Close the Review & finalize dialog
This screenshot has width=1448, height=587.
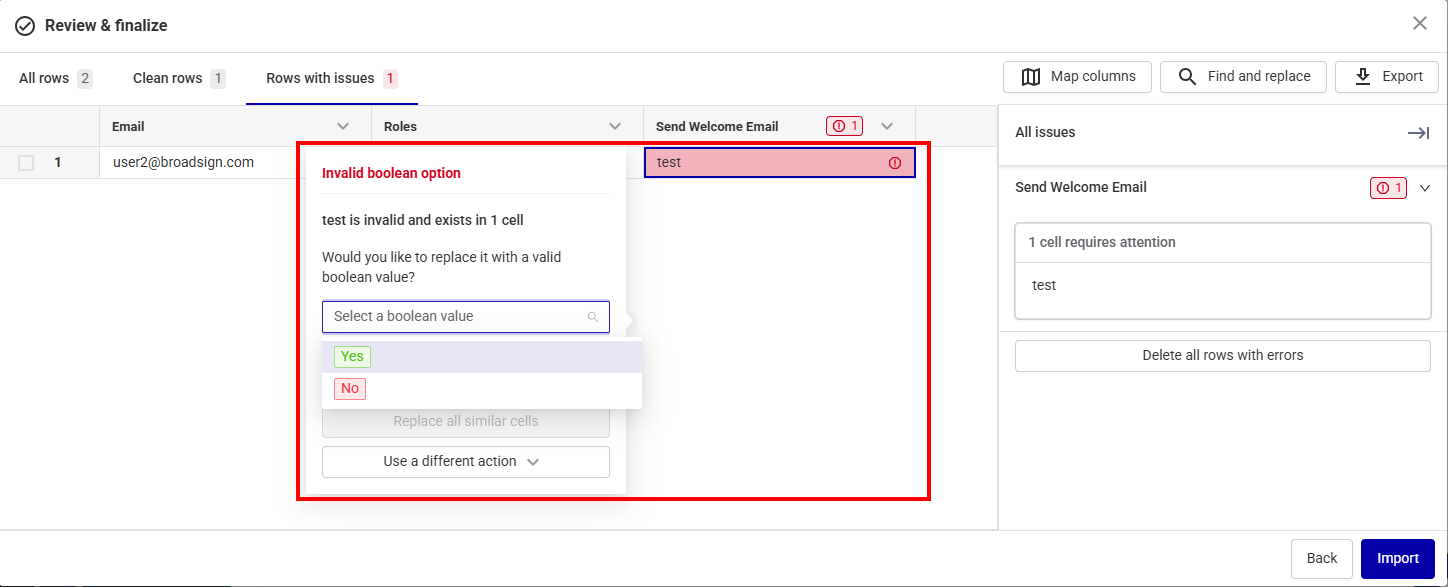[1419, 23]
